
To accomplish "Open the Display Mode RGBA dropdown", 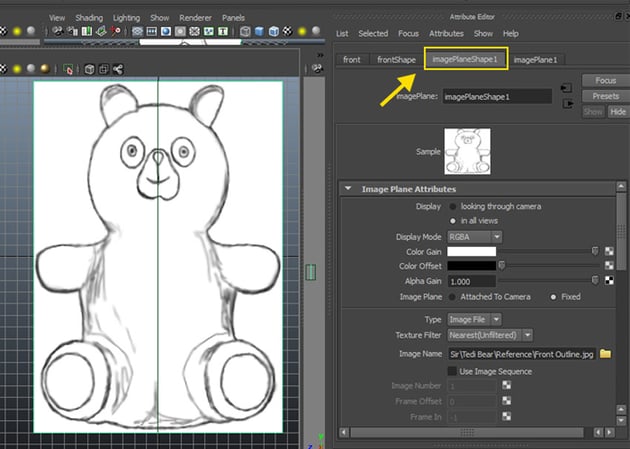I will tap(475, 236).
